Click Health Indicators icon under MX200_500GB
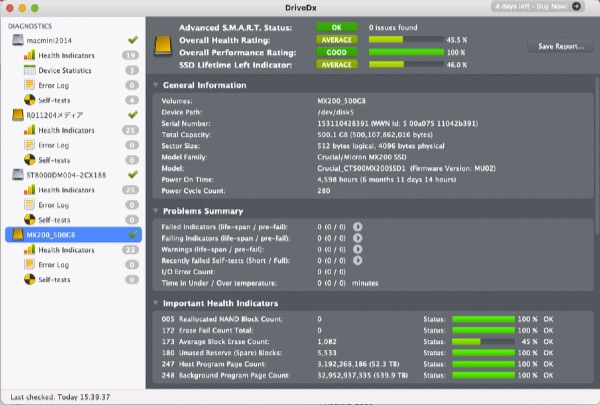 click(x=29, y=250)
